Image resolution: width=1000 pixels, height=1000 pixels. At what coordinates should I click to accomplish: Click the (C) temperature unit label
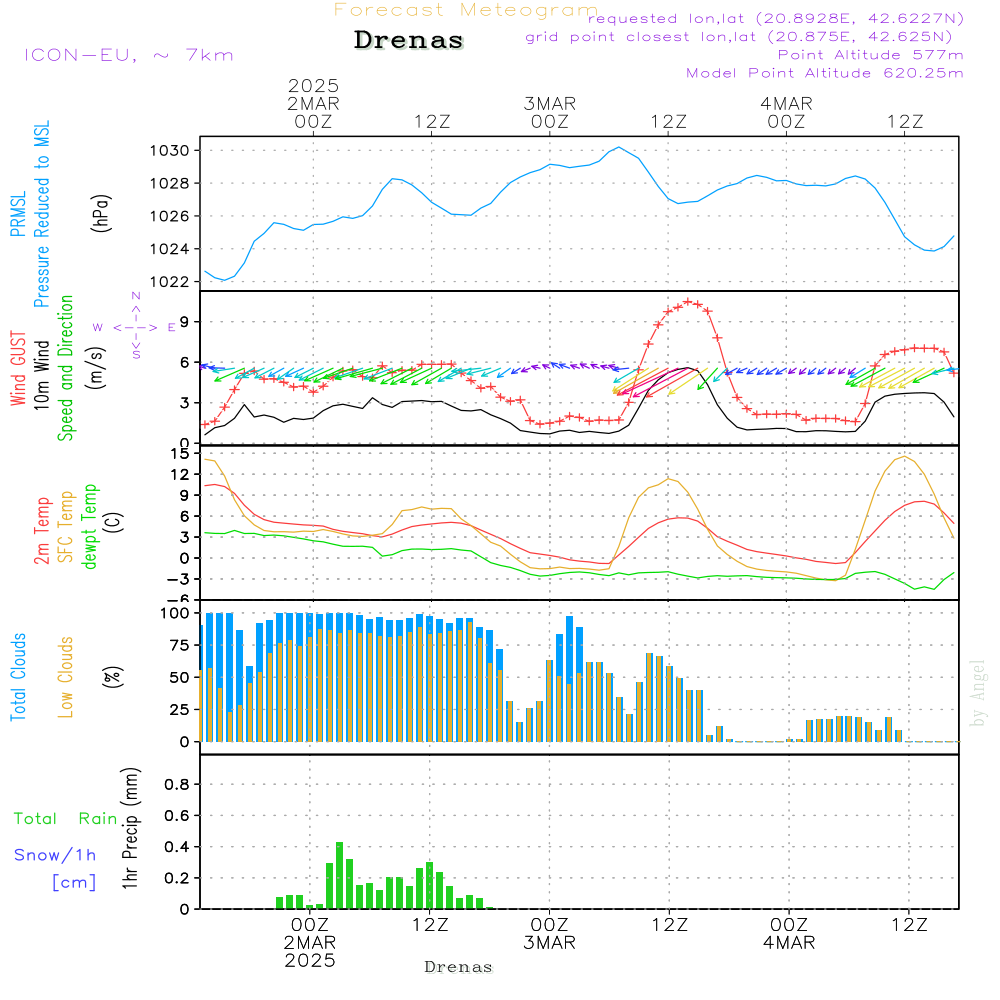tap(114, 522)
